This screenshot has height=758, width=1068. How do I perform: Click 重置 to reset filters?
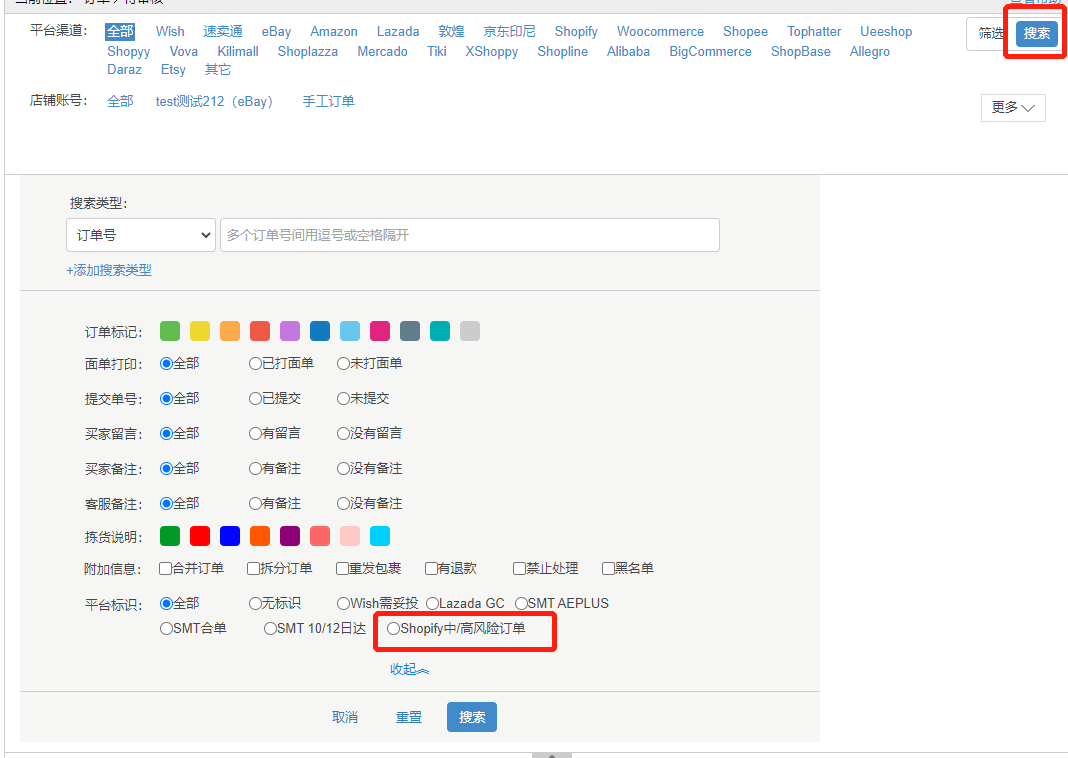(x=409, y=717)
